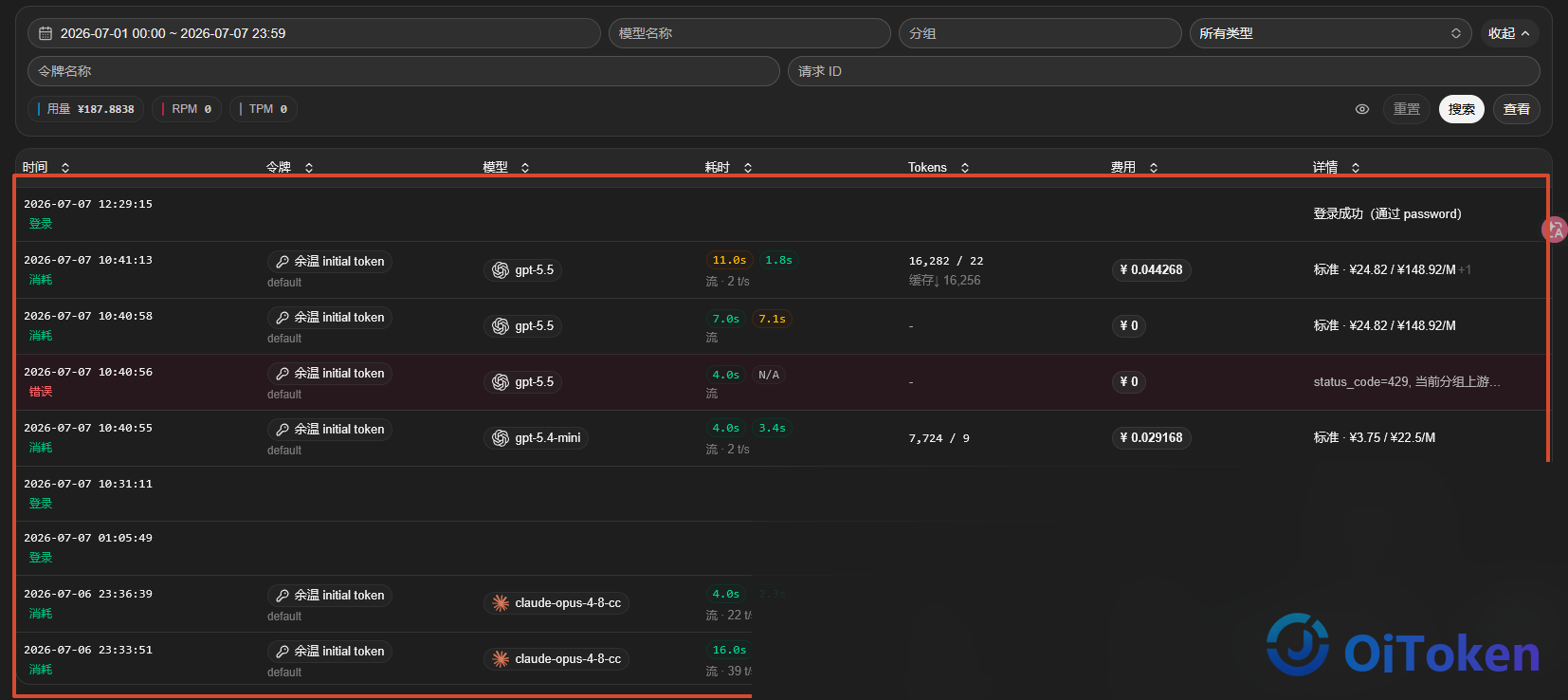
Task: Sort by 详情 column arrows
Action: coord(1356,168)
